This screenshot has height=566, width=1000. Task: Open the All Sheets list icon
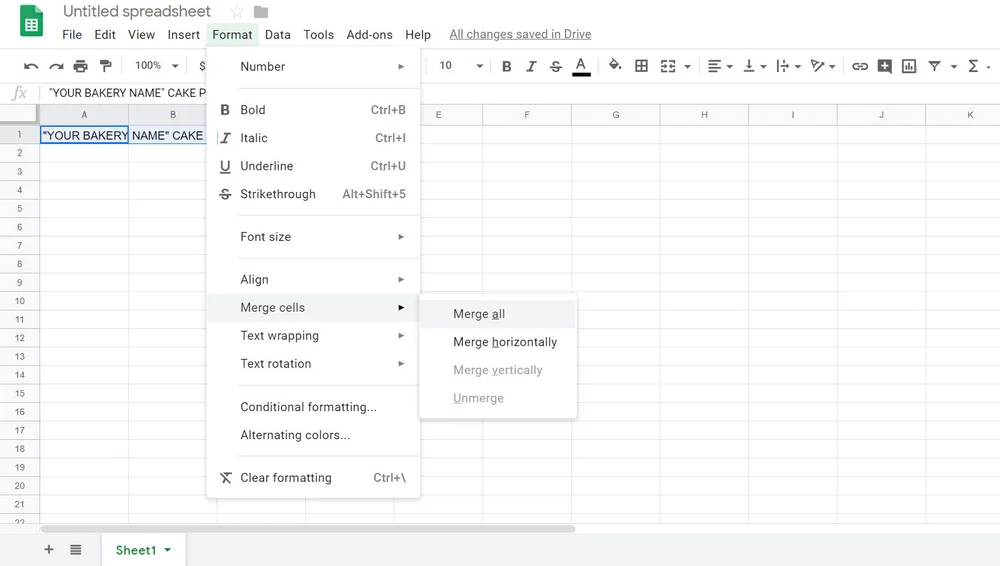pos(75,549)
